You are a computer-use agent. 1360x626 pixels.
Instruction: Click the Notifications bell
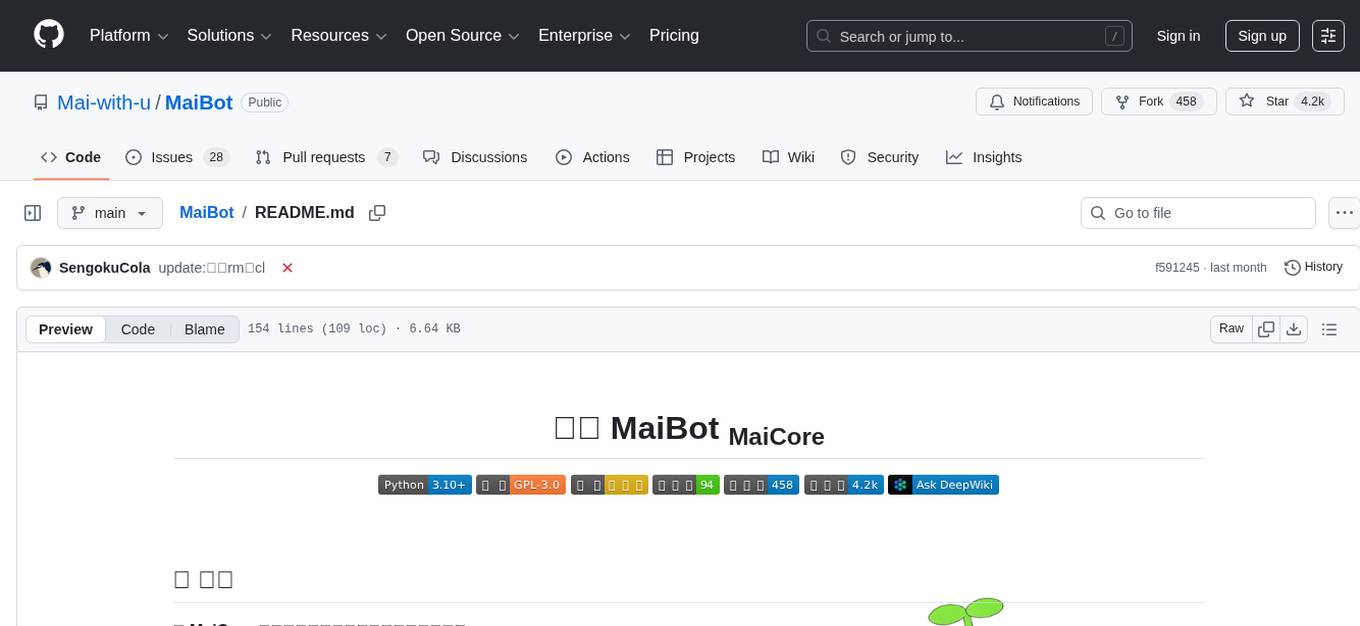(1034, 101)
